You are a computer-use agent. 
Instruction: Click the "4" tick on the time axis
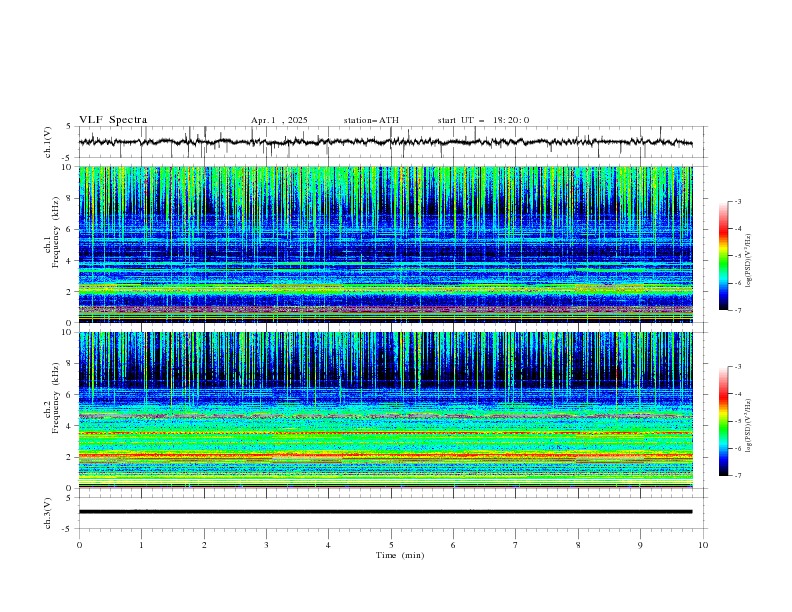point(328,545)
